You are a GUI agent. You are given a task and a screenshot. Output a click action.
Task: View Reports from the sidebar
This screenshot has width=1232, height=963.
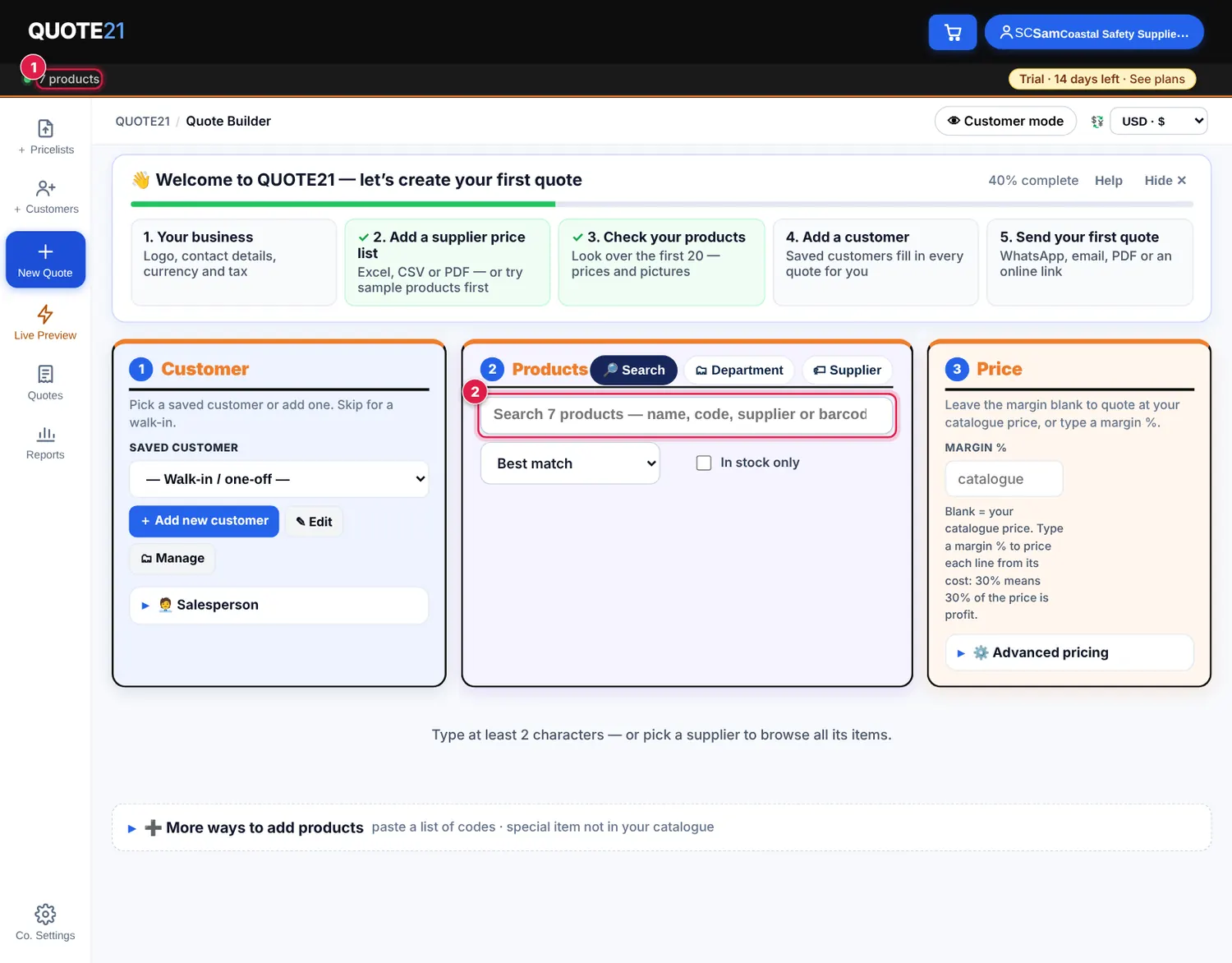pyautogui.click(x=45, y=443)
